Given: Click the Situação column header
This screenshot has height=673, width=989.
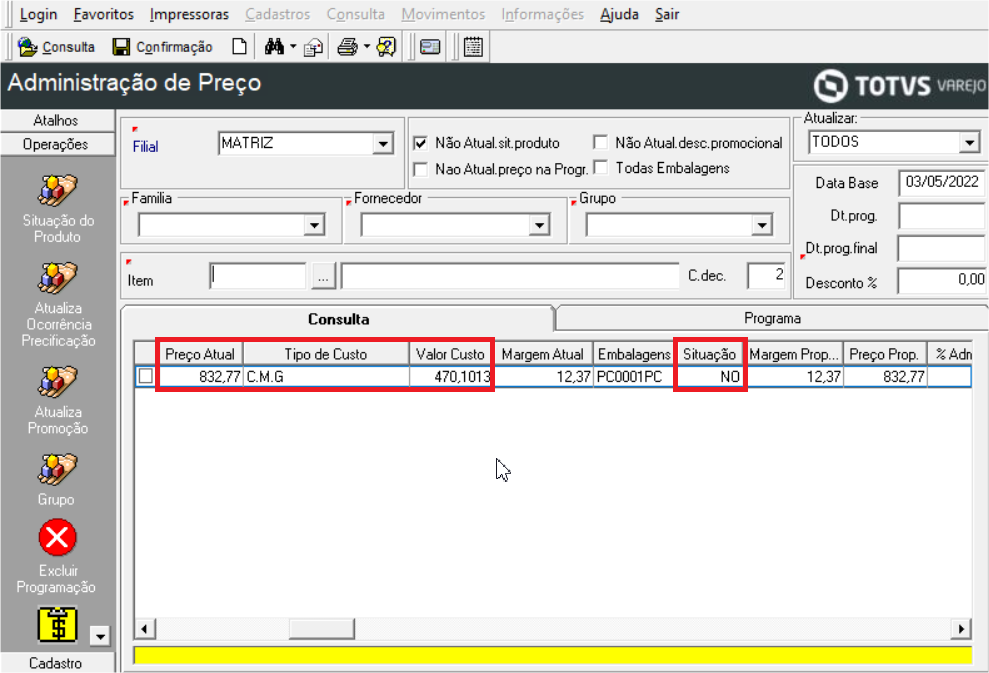Looking at the screenshot, I should (710, 354).
